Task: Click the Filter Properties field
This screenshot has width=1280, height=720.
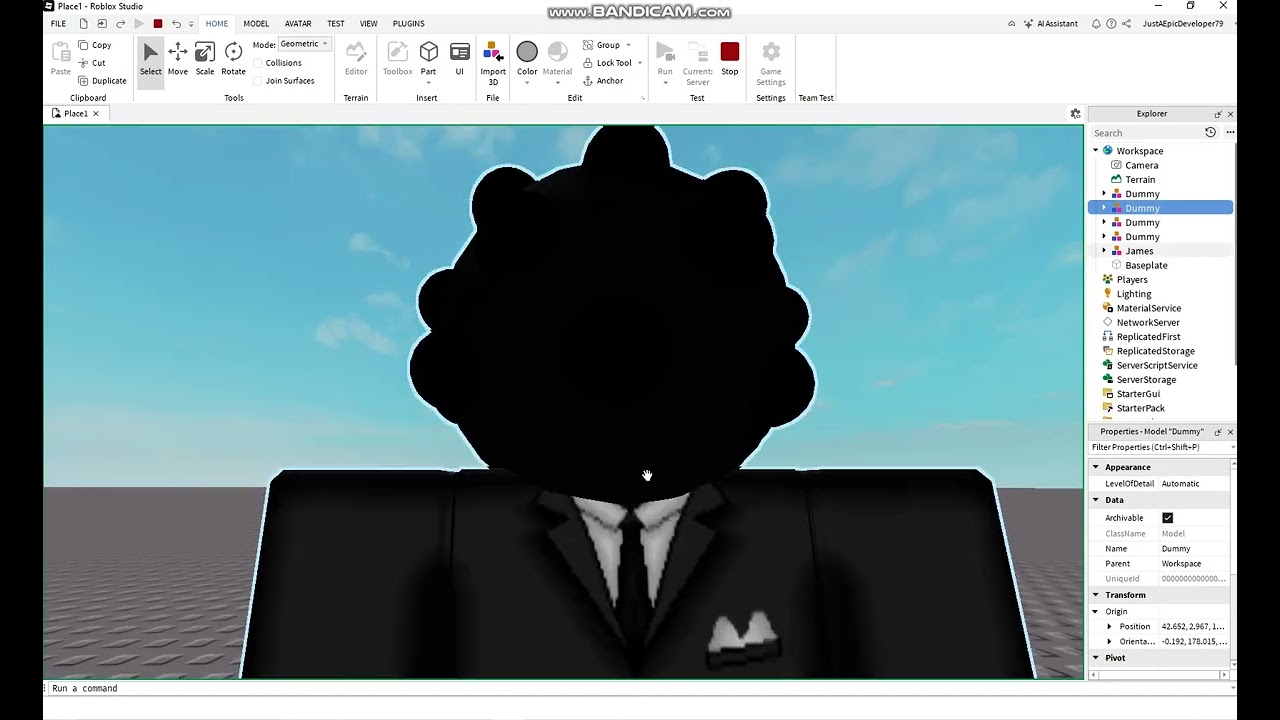Action: (1160, 447)
